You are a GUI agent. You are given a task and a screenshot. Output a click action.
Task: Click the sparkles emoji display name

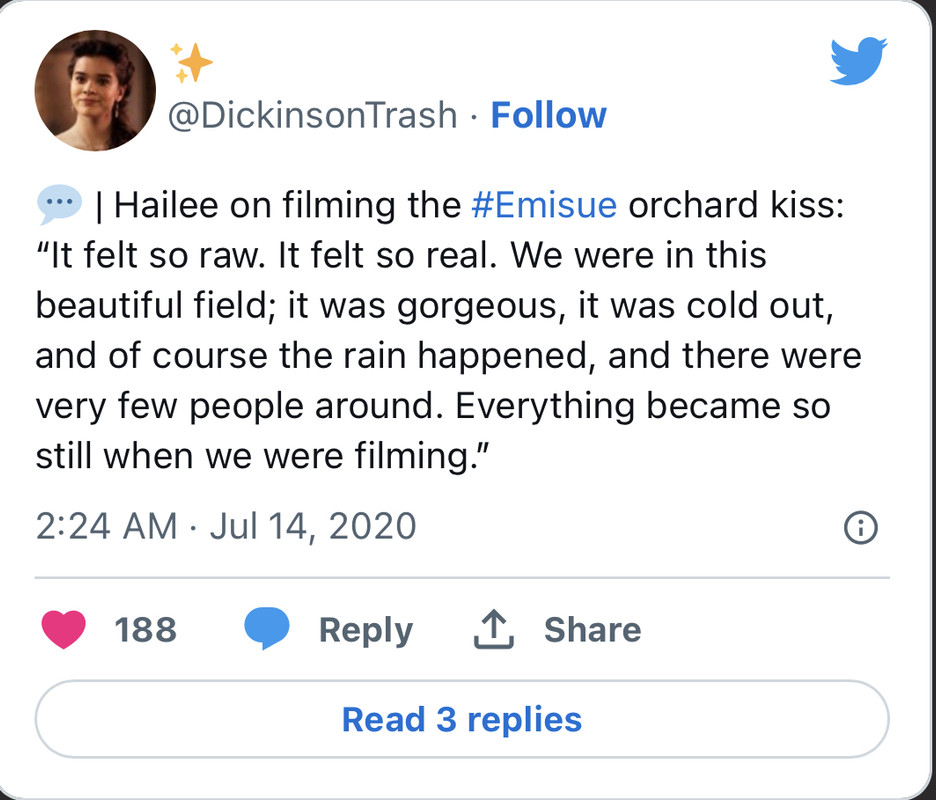190,63
